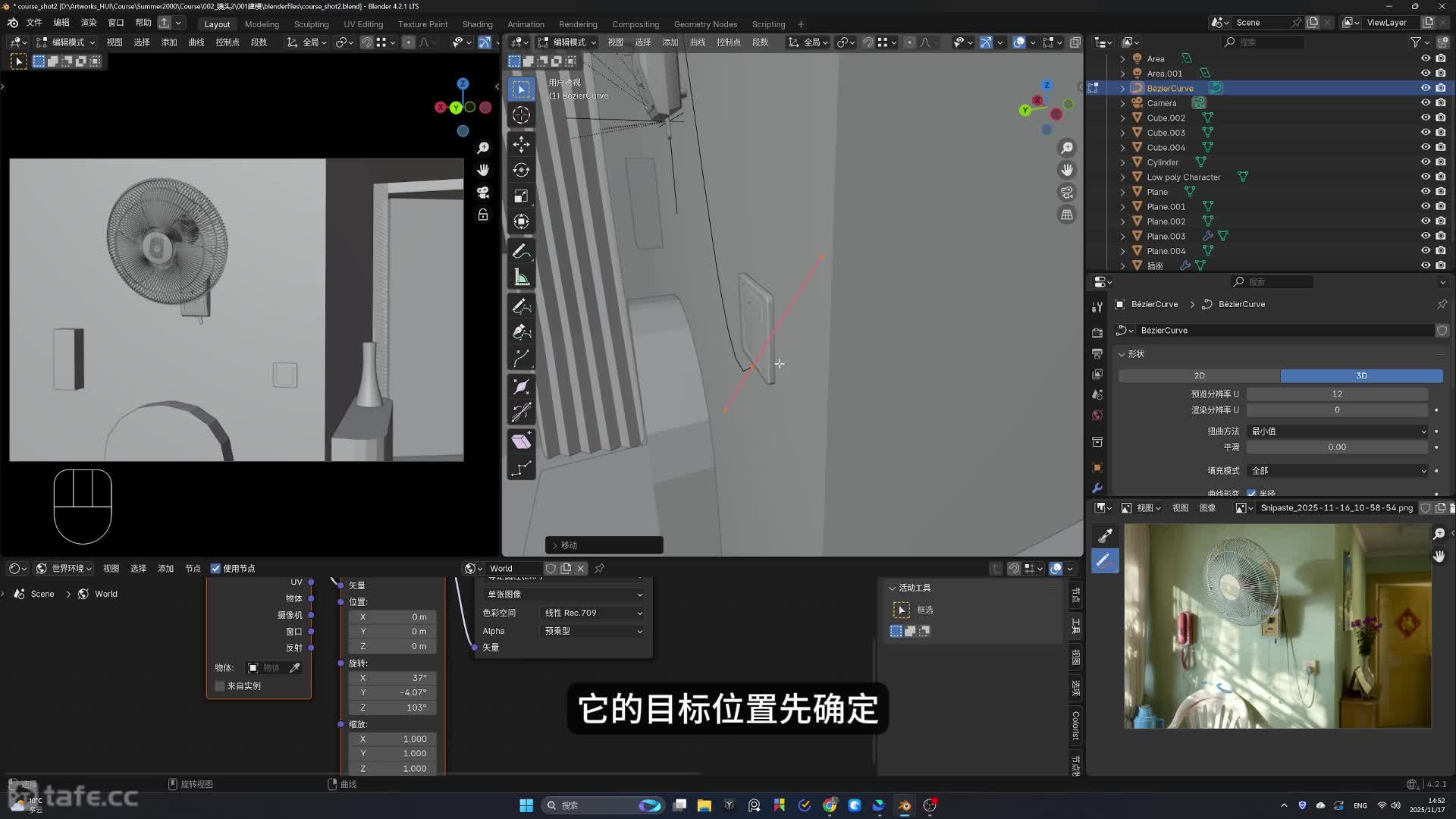Open the 渲染 menu in top bar
Screen dimensions: 1456x819
tap(89, 23)
